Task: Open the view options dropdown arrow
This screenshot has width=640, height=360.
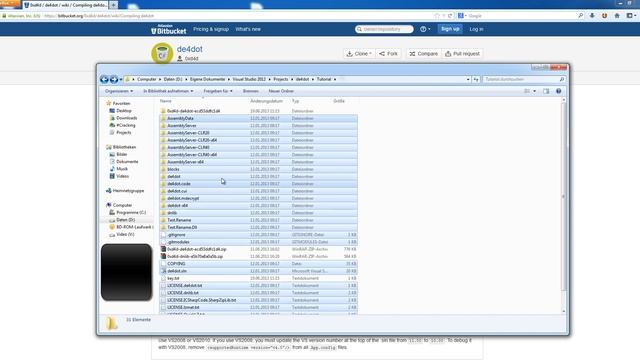Action: coord(535,91)
